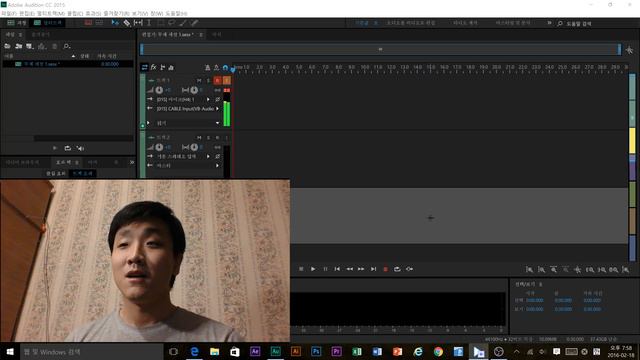640x360 pixels.
Task: Click the Zoom Out Amplitude icon
Action: (x=541, y=269)
